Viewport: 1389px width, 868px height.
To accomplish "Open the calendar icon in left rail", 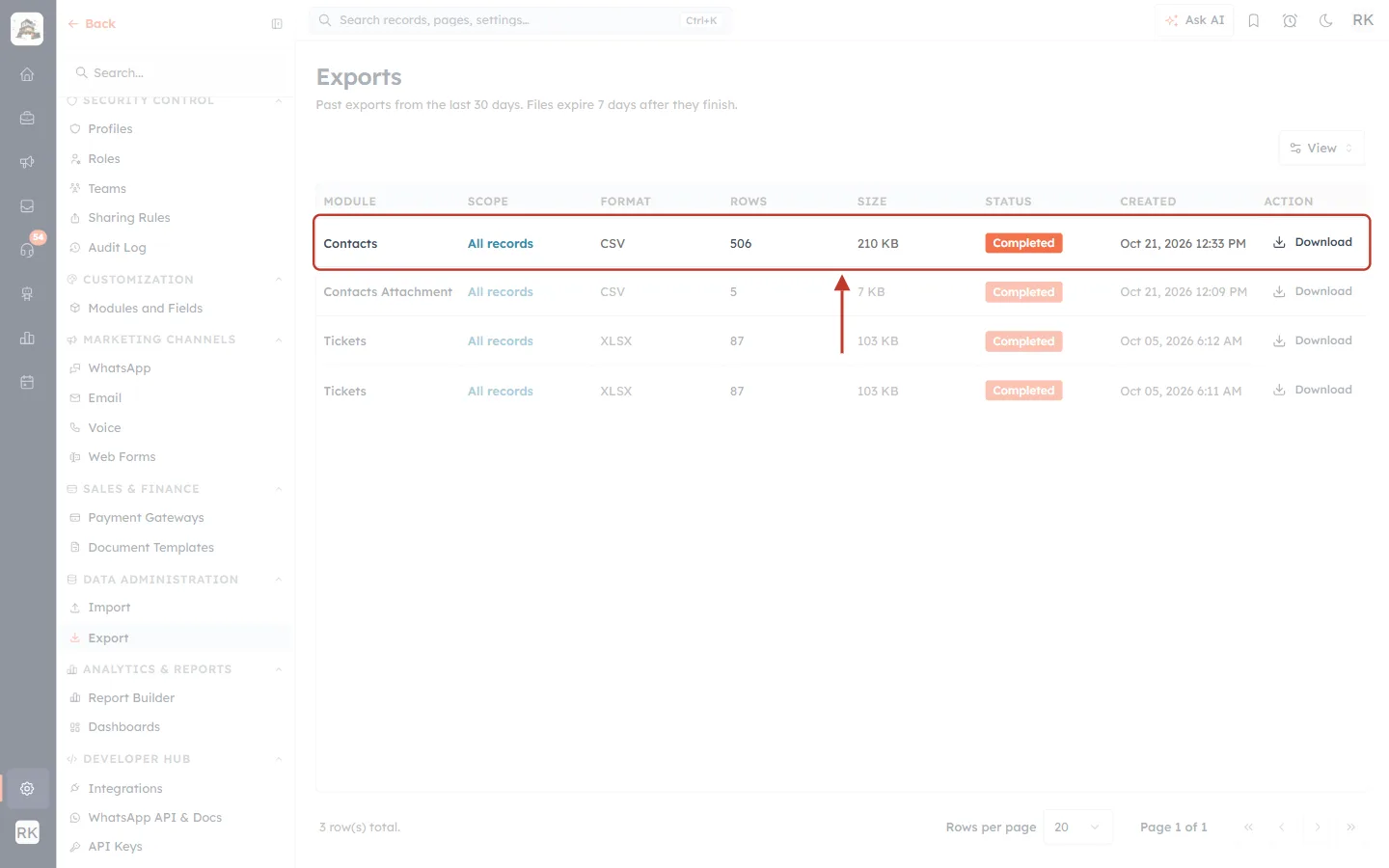I will click(27, 382).
